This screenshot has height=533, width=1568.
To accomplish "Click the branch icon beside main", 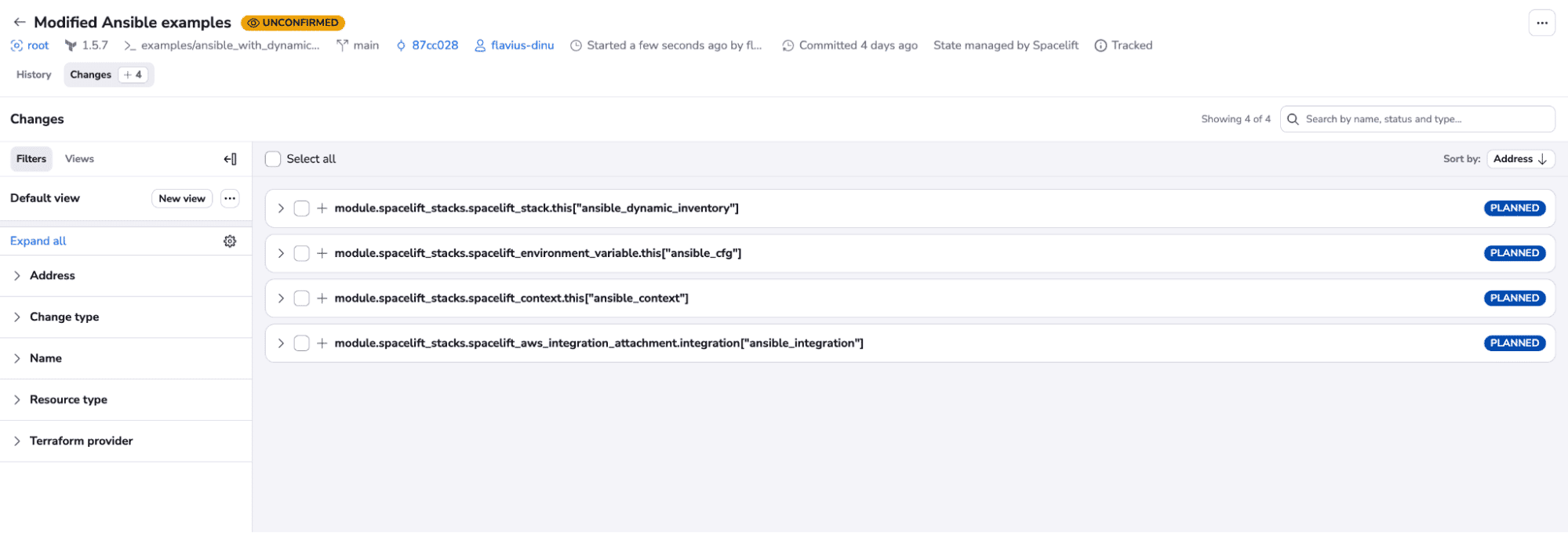I will point(342,45).
